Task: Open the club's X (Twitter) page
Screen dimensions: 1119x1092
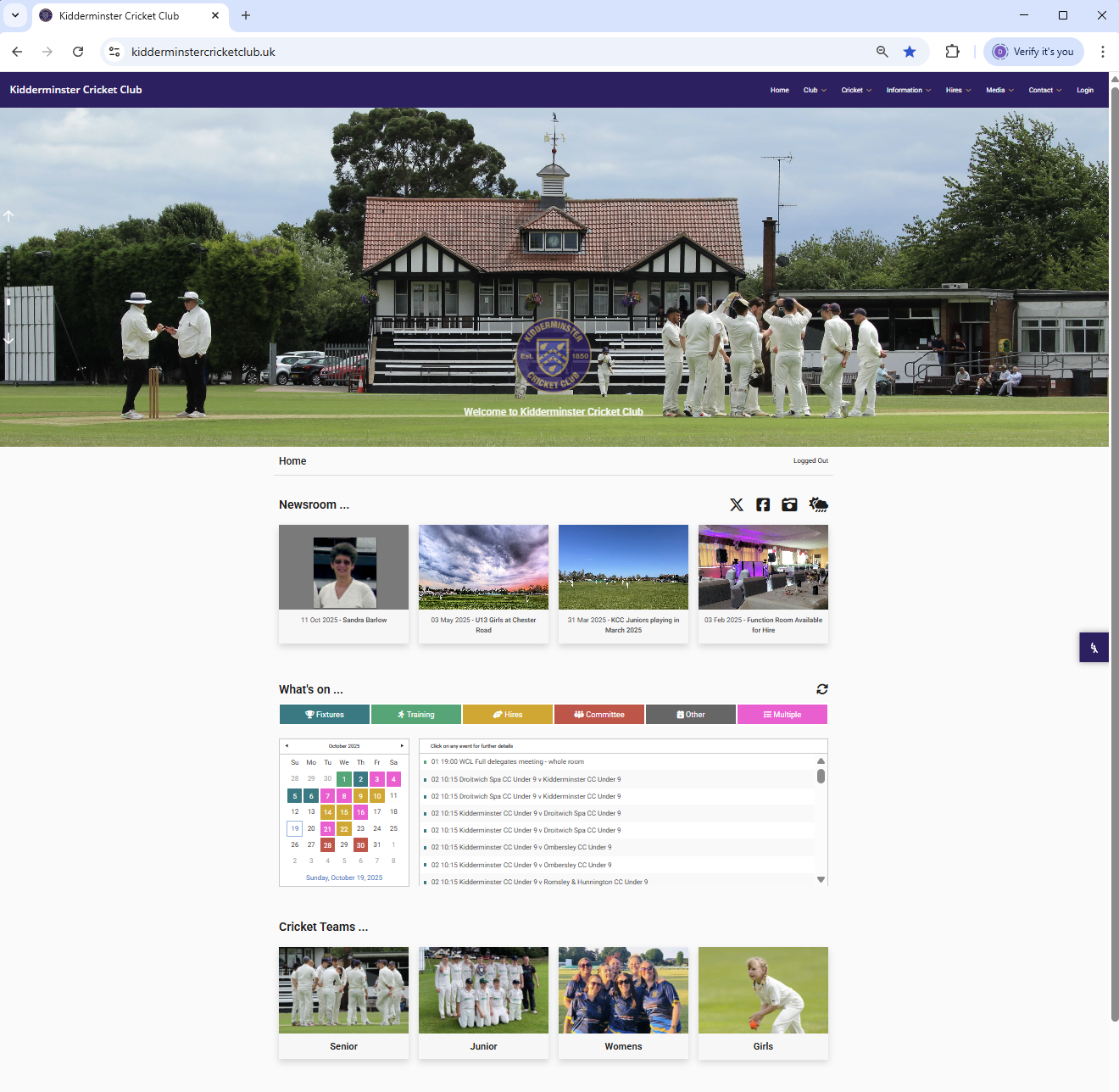Action: 737,504
